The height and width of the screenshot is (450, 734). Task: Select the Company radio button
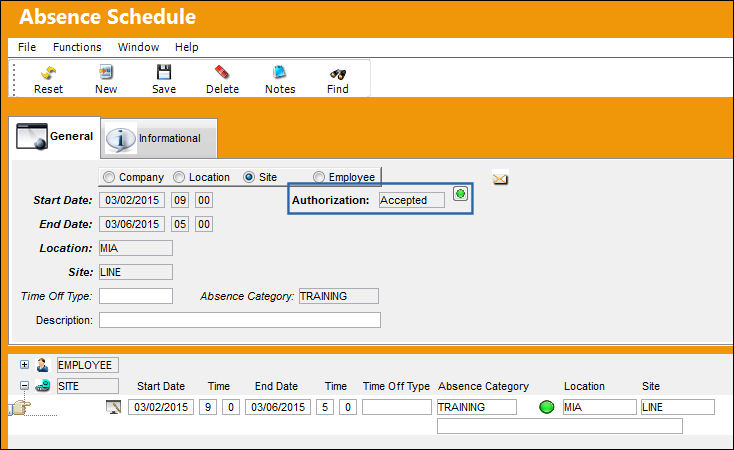point(109,177)
